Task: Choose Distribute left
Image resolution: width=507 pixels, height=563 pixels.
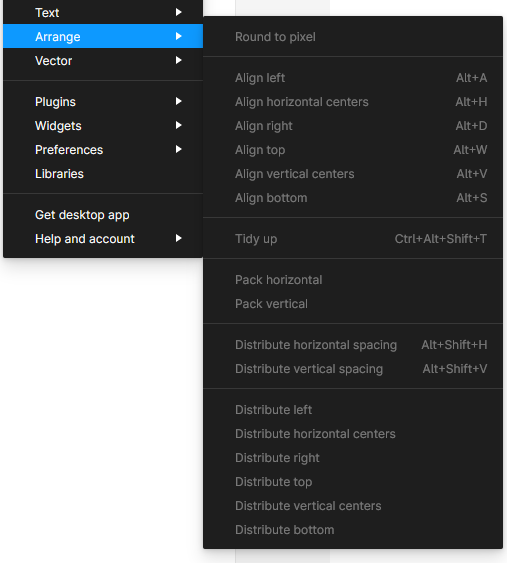Action: [x=353, y=410]
